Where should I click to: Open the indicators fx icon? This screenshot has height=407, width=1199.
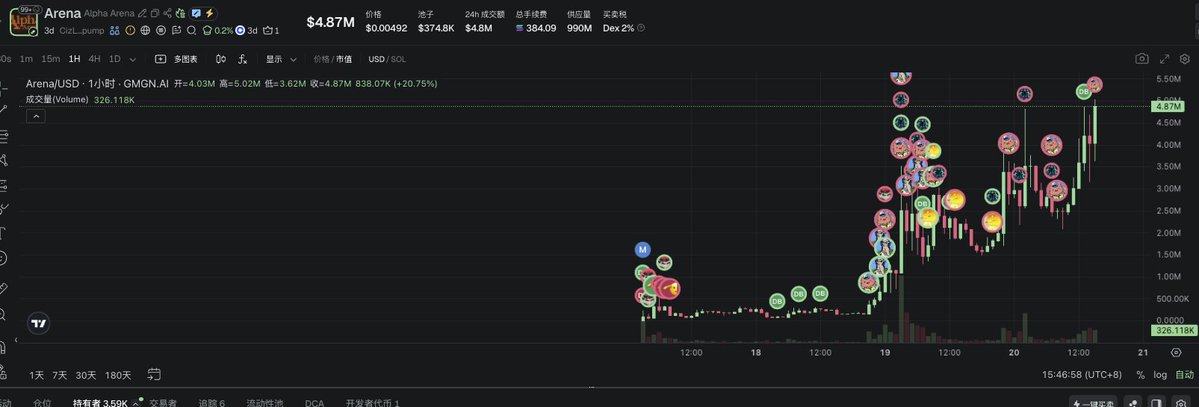click(242, 59)
